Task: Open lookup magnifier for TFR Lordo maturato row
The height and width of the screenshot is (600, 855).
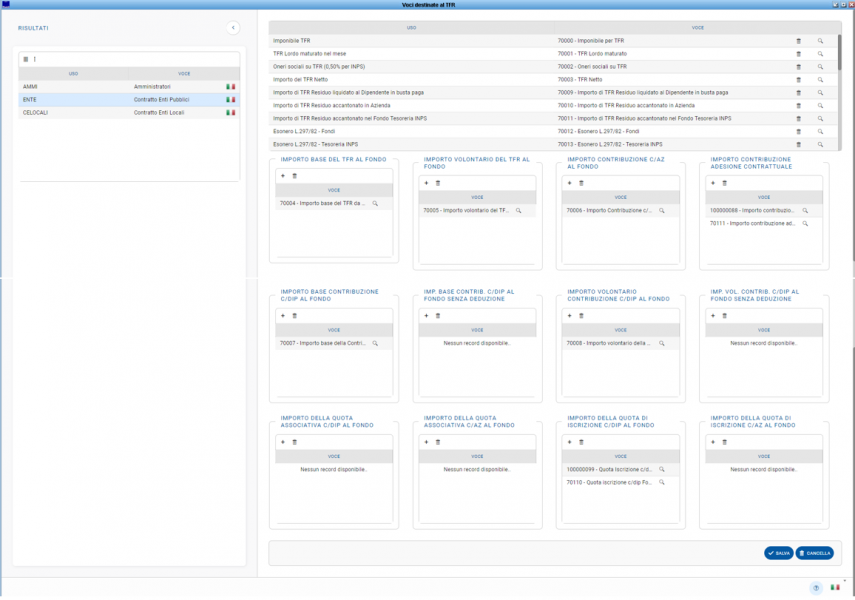Action: tap(820, 54)
